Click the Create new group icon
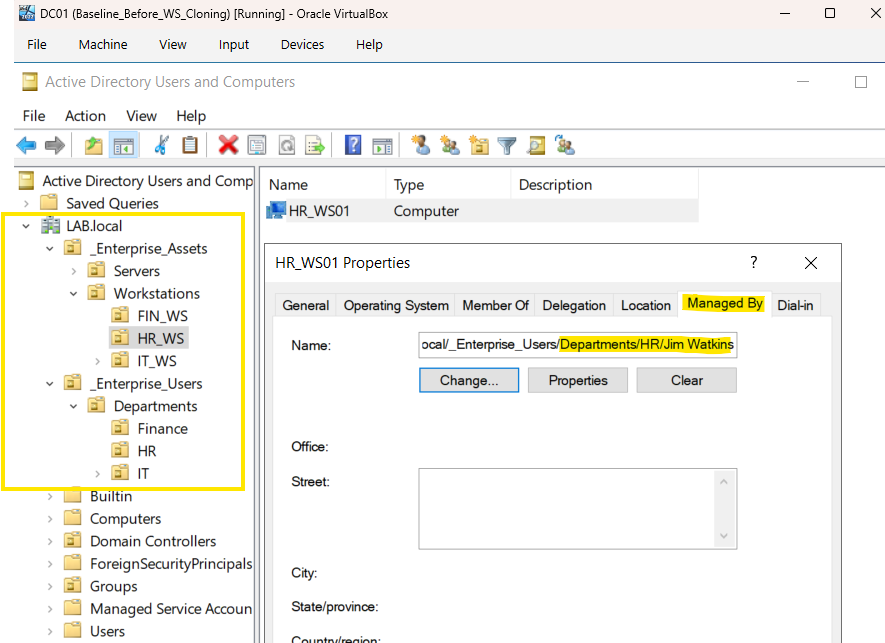This screenshot has width=885, height=643. [450, 146]
